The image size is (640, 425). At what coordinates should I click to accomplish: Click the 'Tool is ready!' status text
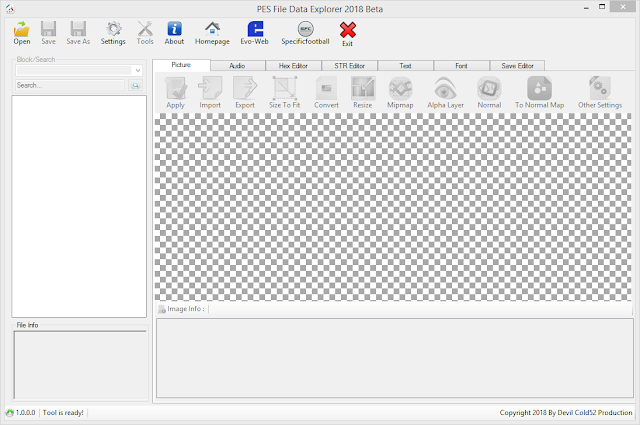(x=63, y=413)
